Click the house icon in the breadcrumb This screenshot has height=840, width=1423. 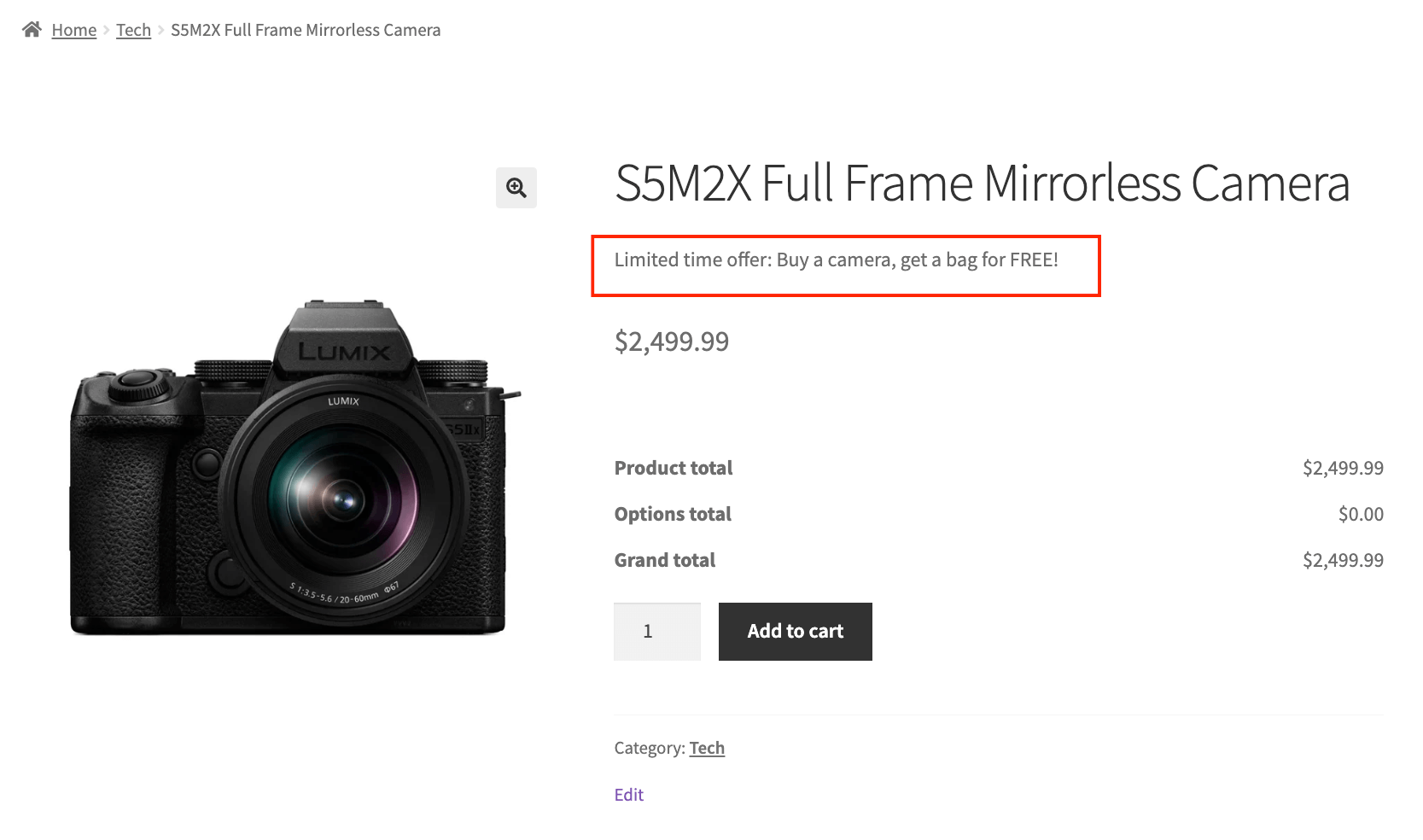coord(32,30)
